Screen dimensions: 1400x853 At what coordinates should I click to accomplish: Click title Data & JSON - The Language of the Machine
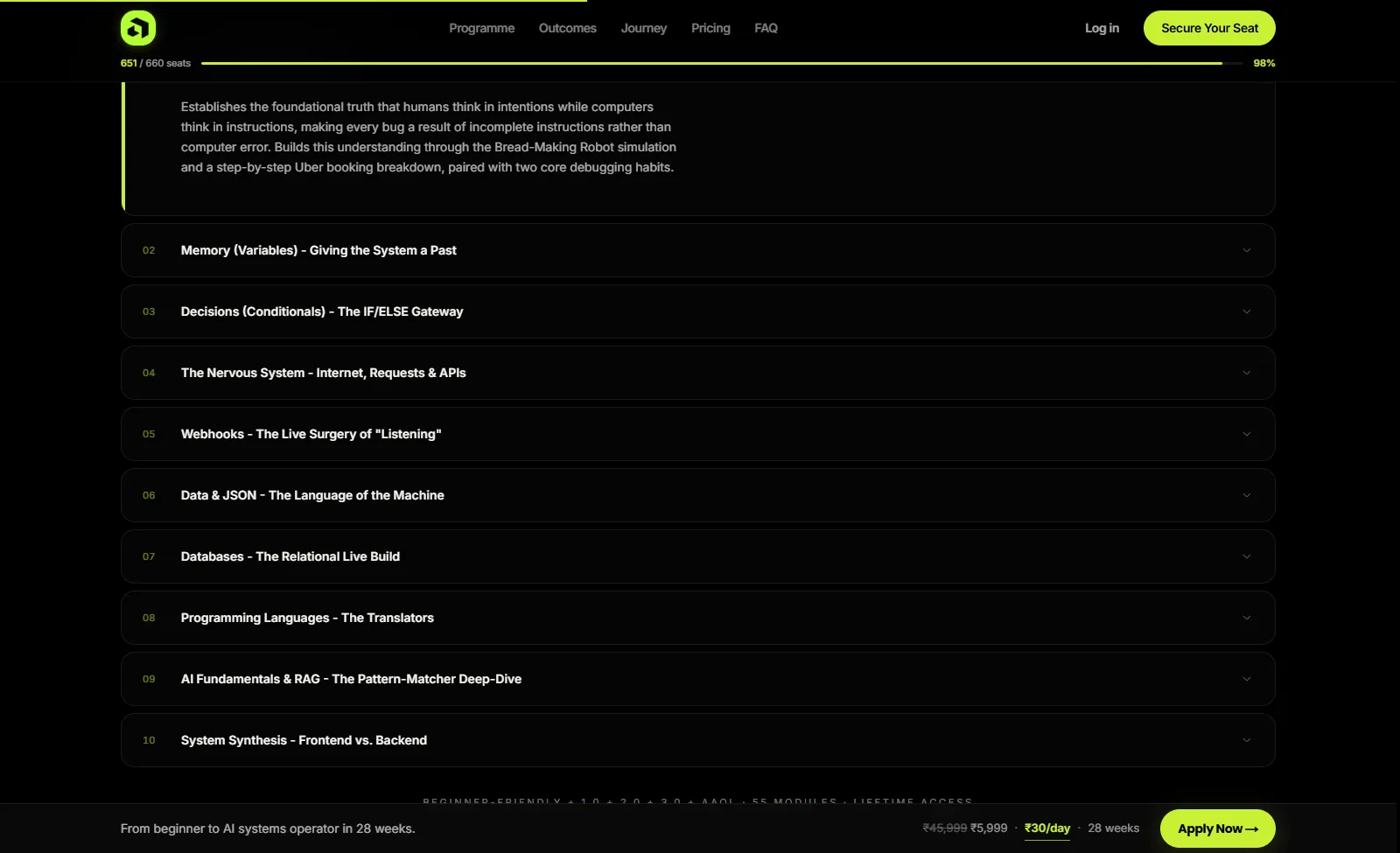coord(312,495)
